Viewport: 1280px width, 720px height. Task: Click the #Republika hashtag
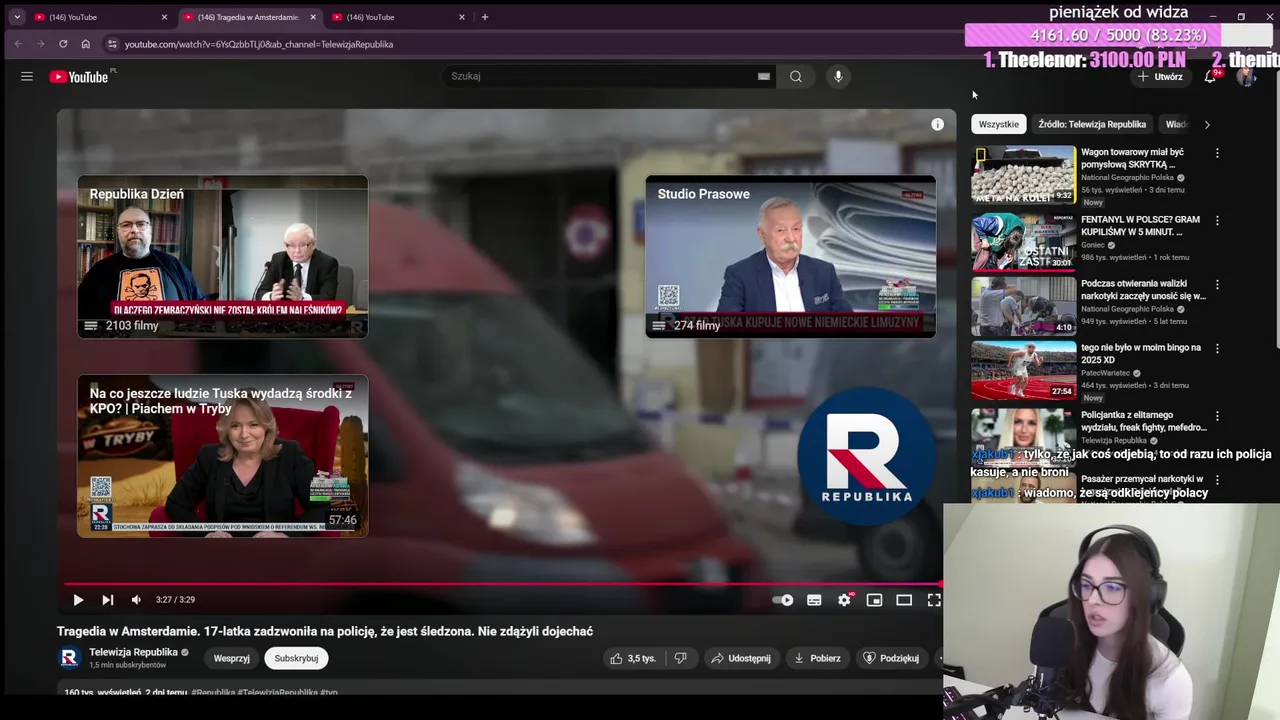pyautogui.click(x=213, y=692)
